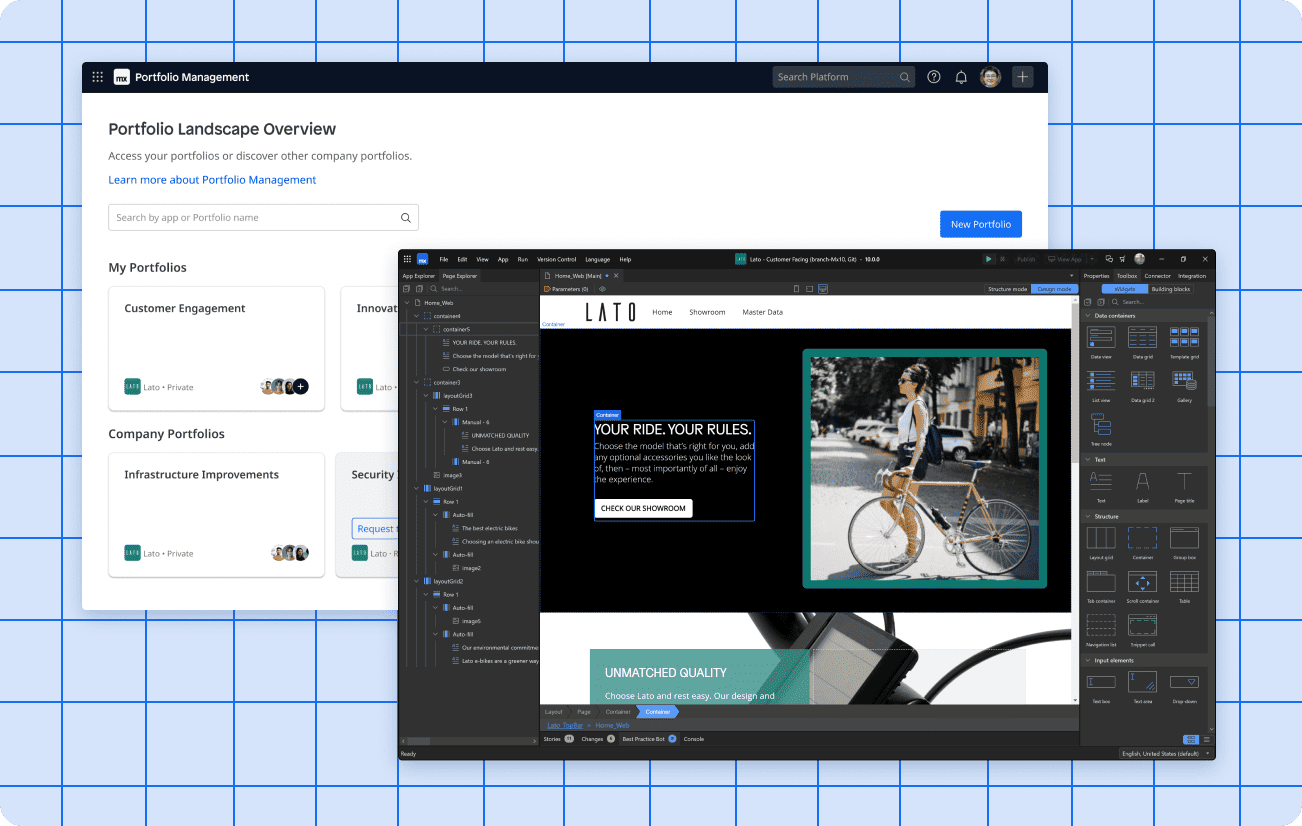The width and height of the screenshot is (1302, 826).
Task: Click the help question mark icon
Action: (x=934, y=77)
